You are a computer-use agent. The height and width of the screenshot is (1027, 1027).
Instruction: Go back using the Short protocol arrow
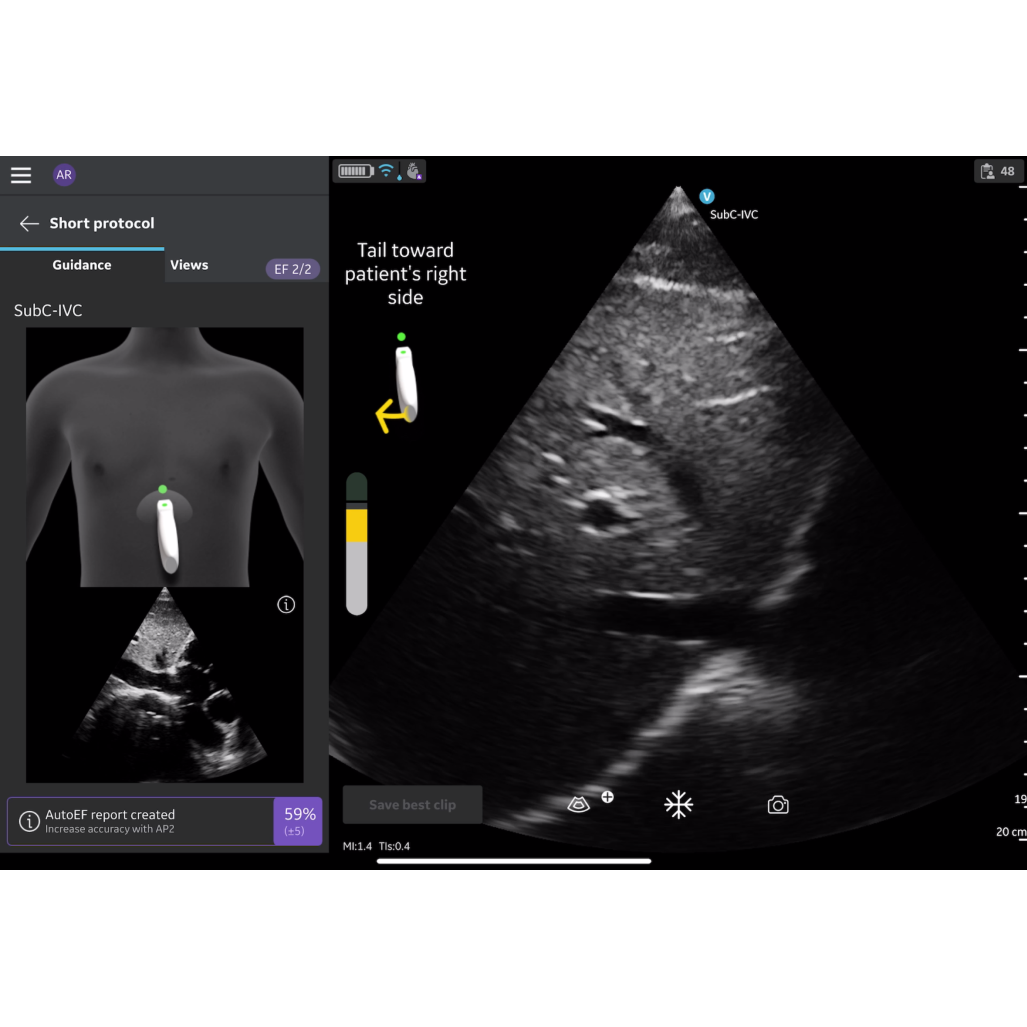click(27, 223)
